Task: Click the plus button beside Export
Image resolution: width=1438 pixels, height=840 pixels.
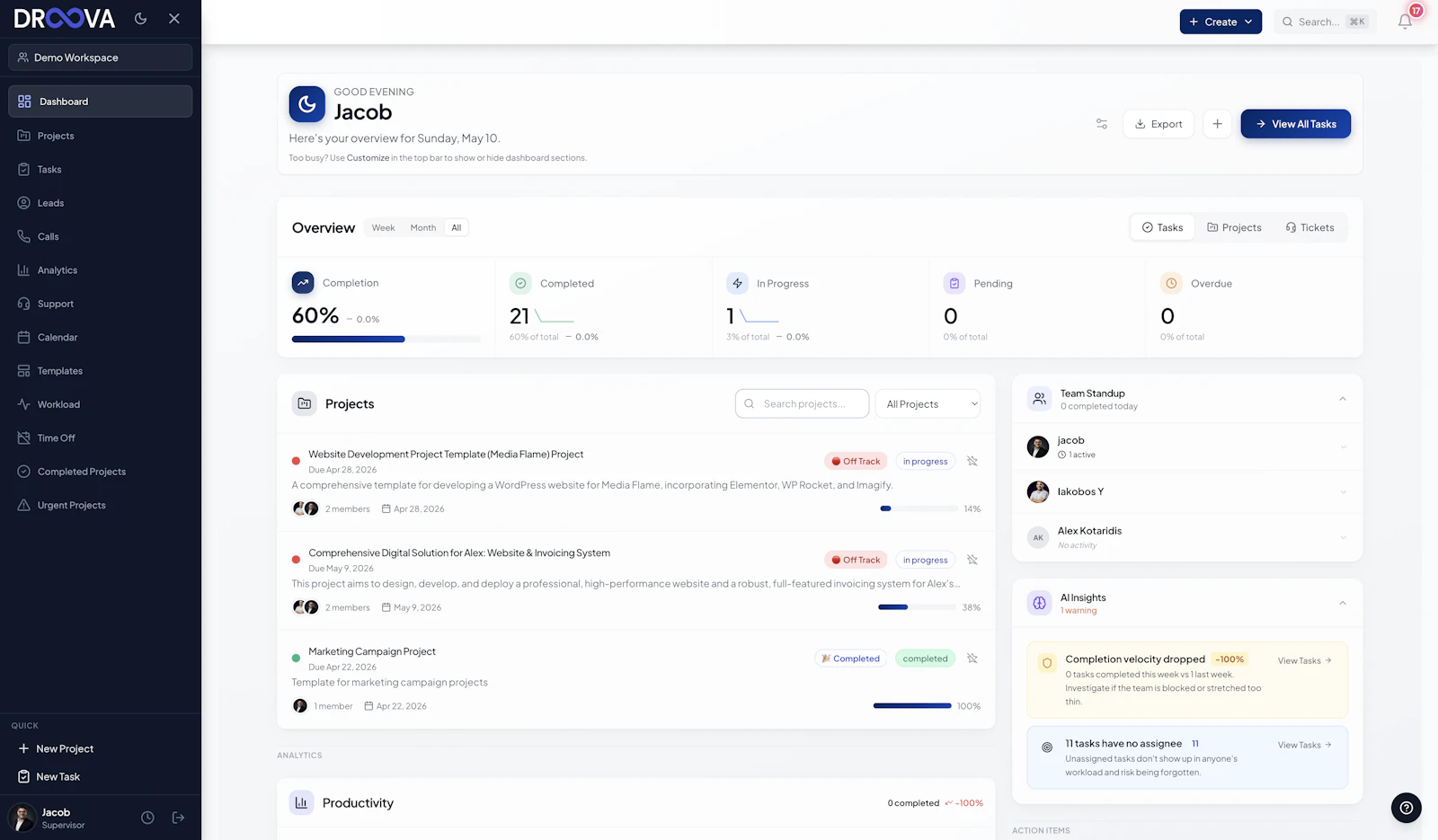Action: point(1217,124)
